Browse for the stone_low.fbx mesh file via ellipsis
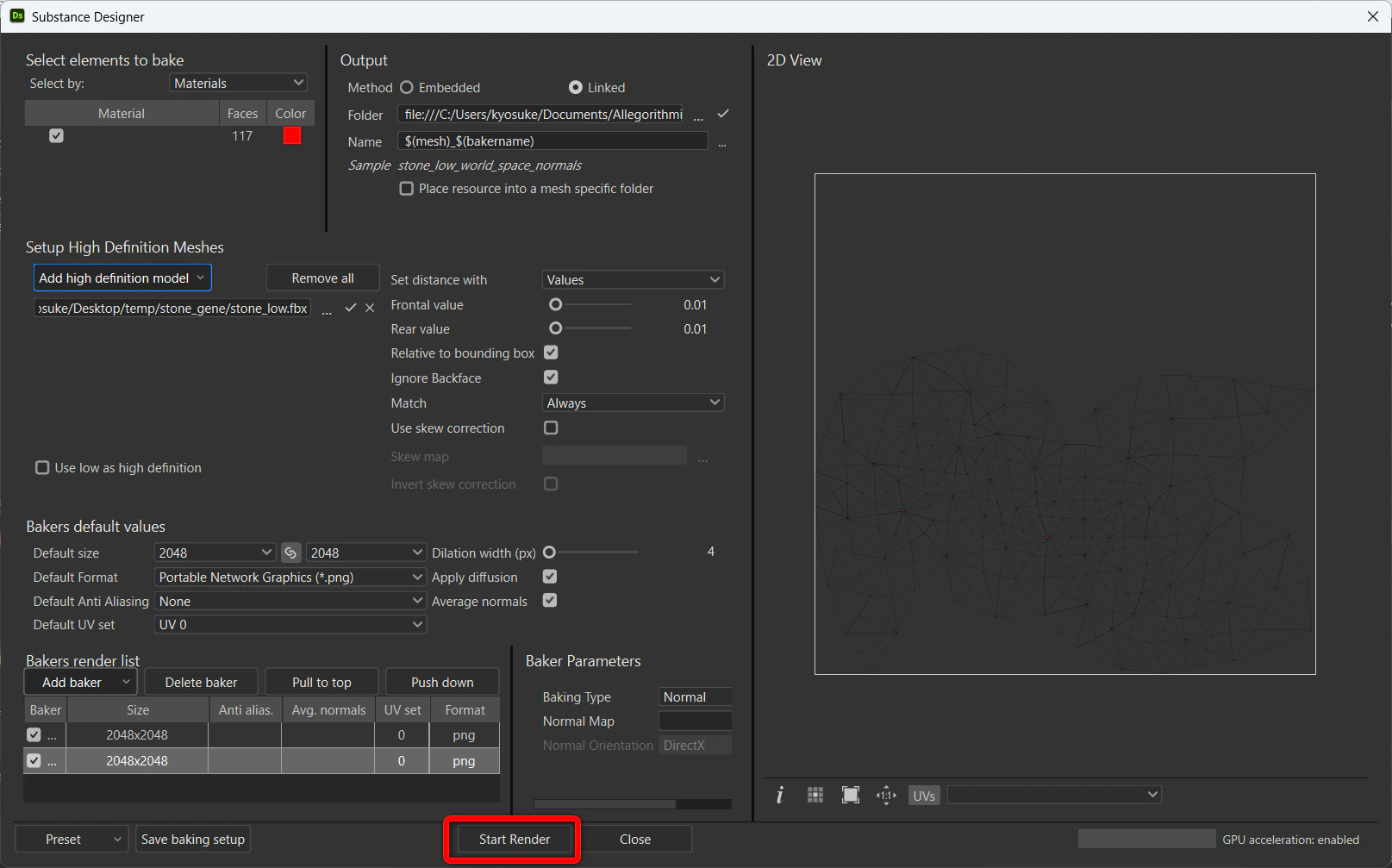Viewport: 1392px width, 868px height. coord(327,309)
